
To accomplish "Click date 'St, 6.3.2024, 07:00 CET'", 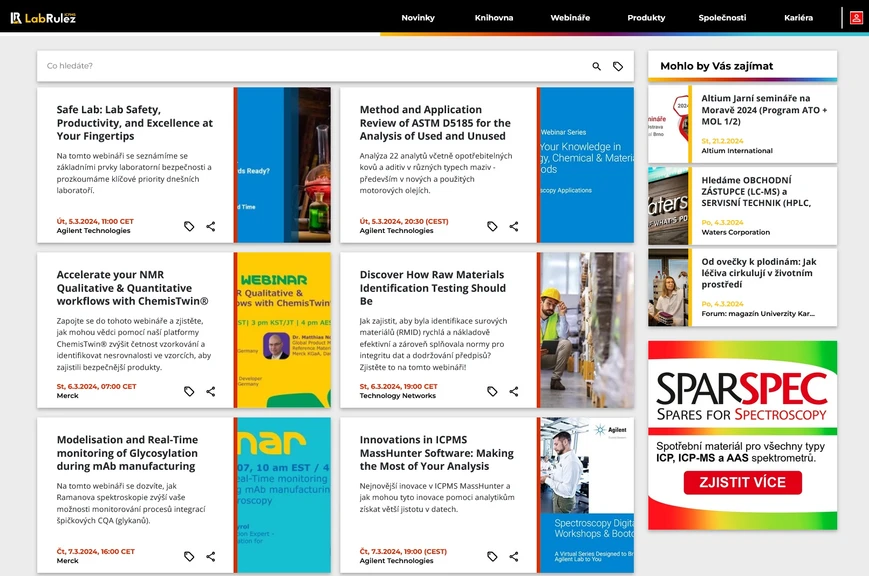I will click(x=96, y=386).
